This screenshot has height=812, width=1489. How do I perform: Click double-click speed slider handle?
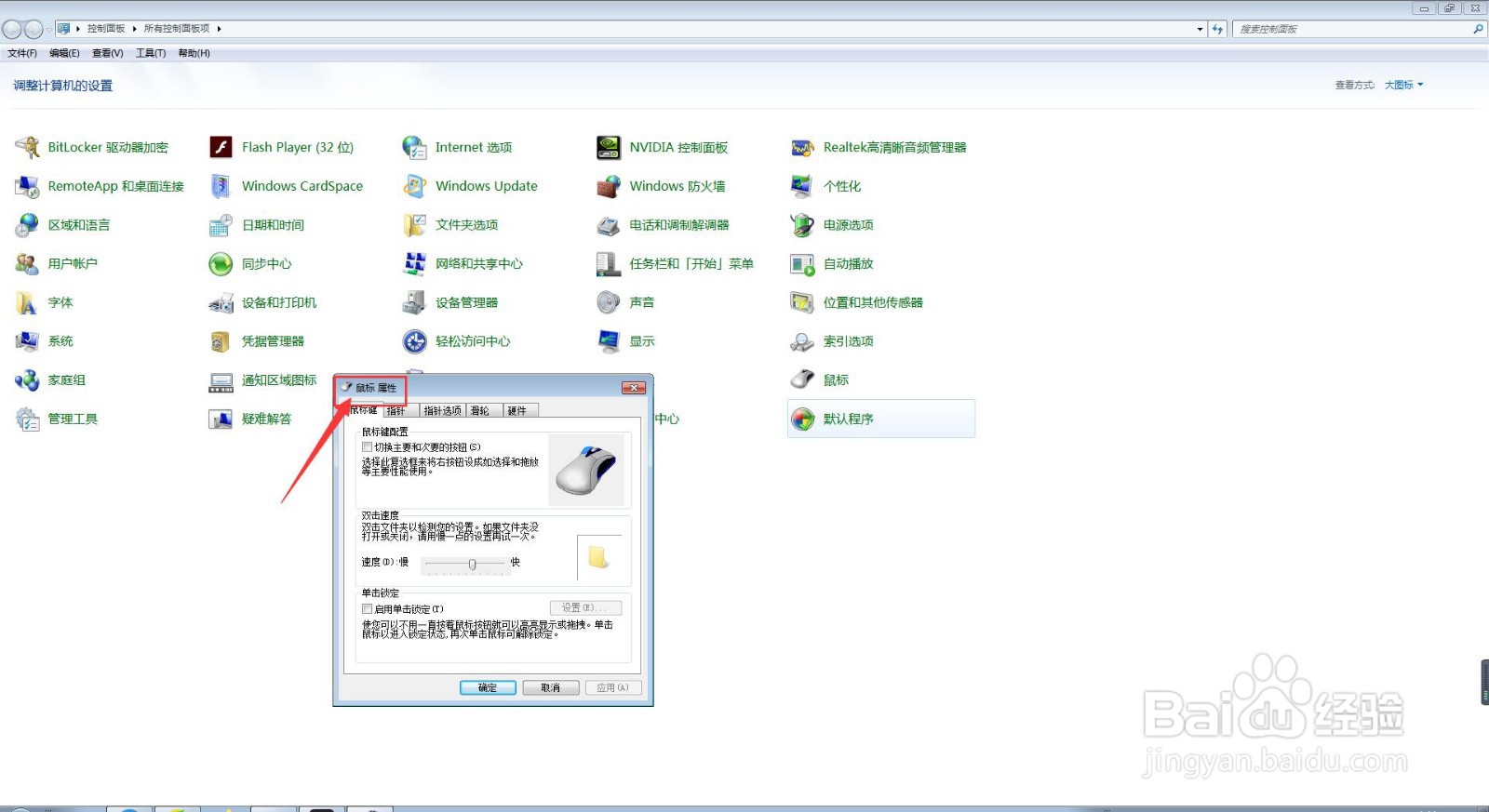[x=473, y=565]
